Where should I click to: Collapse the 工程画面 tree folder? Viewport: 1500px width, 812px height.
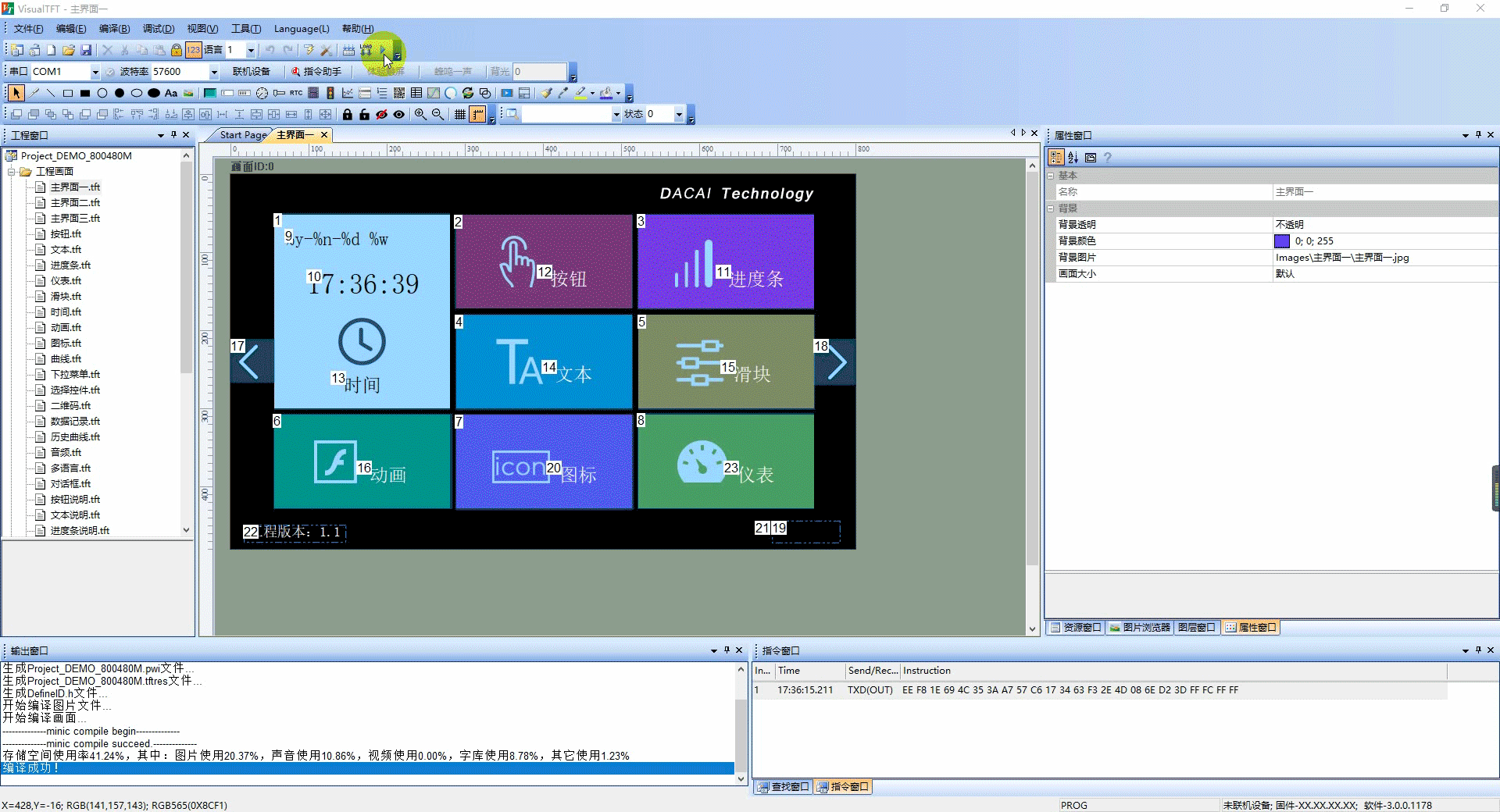coord(12,172)
